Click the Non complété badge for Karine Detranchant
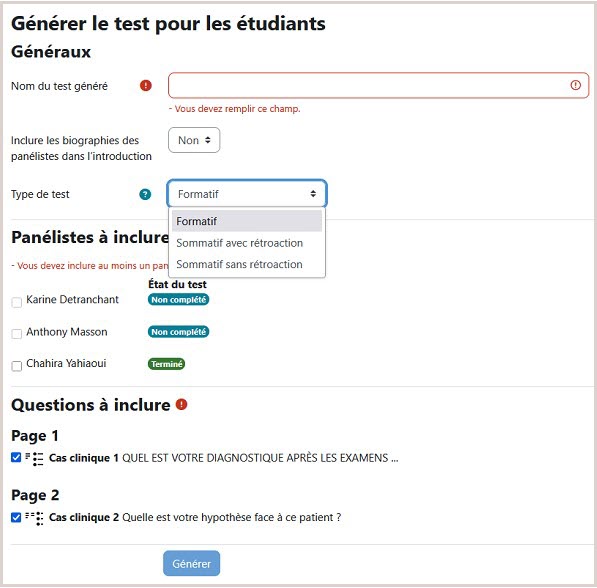The width and height of the screenshot is (597, 588). coord(178,300)
